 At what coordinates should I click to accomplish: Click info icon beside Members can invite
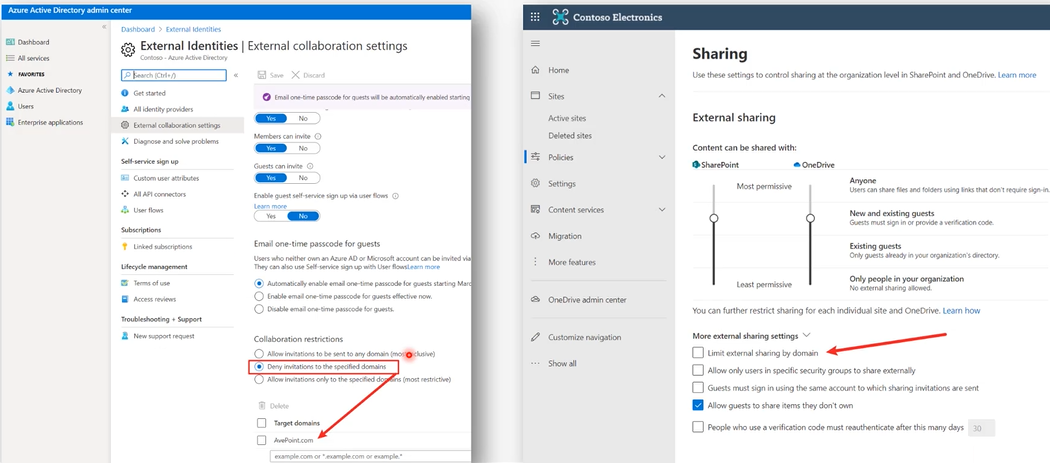point(317,136)
